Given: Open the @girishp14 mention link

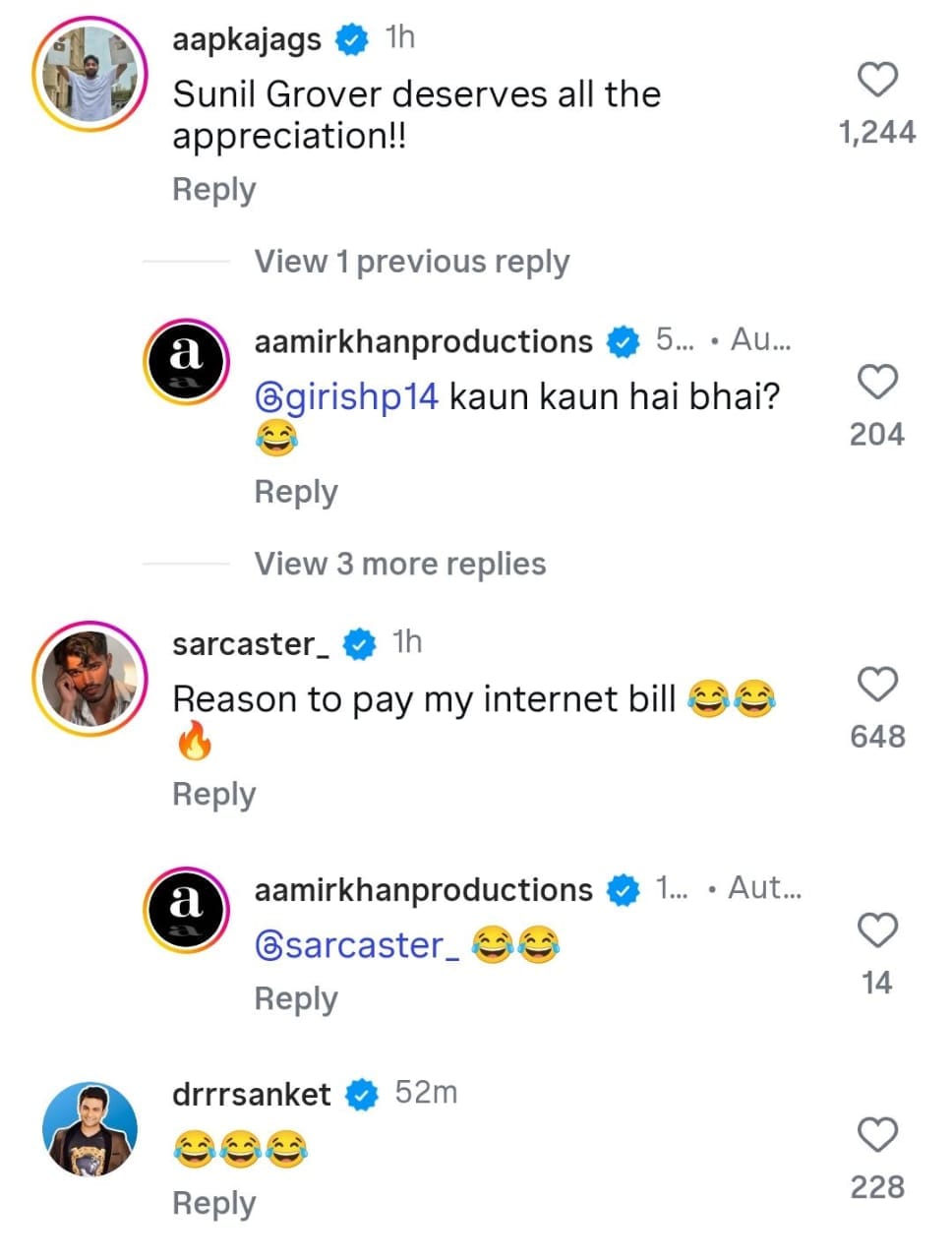Looking at the screenshot, I should click(x=346, y=397).
